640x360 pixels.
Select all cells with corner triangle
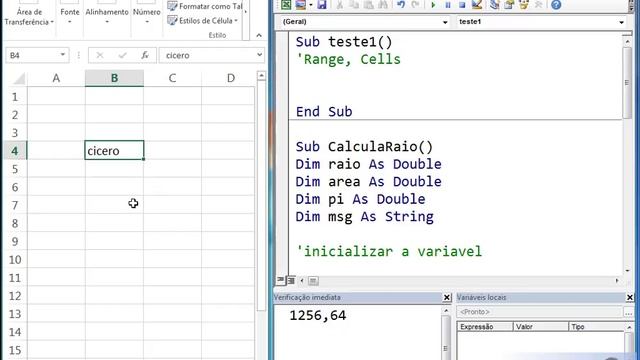pos(18,78)
